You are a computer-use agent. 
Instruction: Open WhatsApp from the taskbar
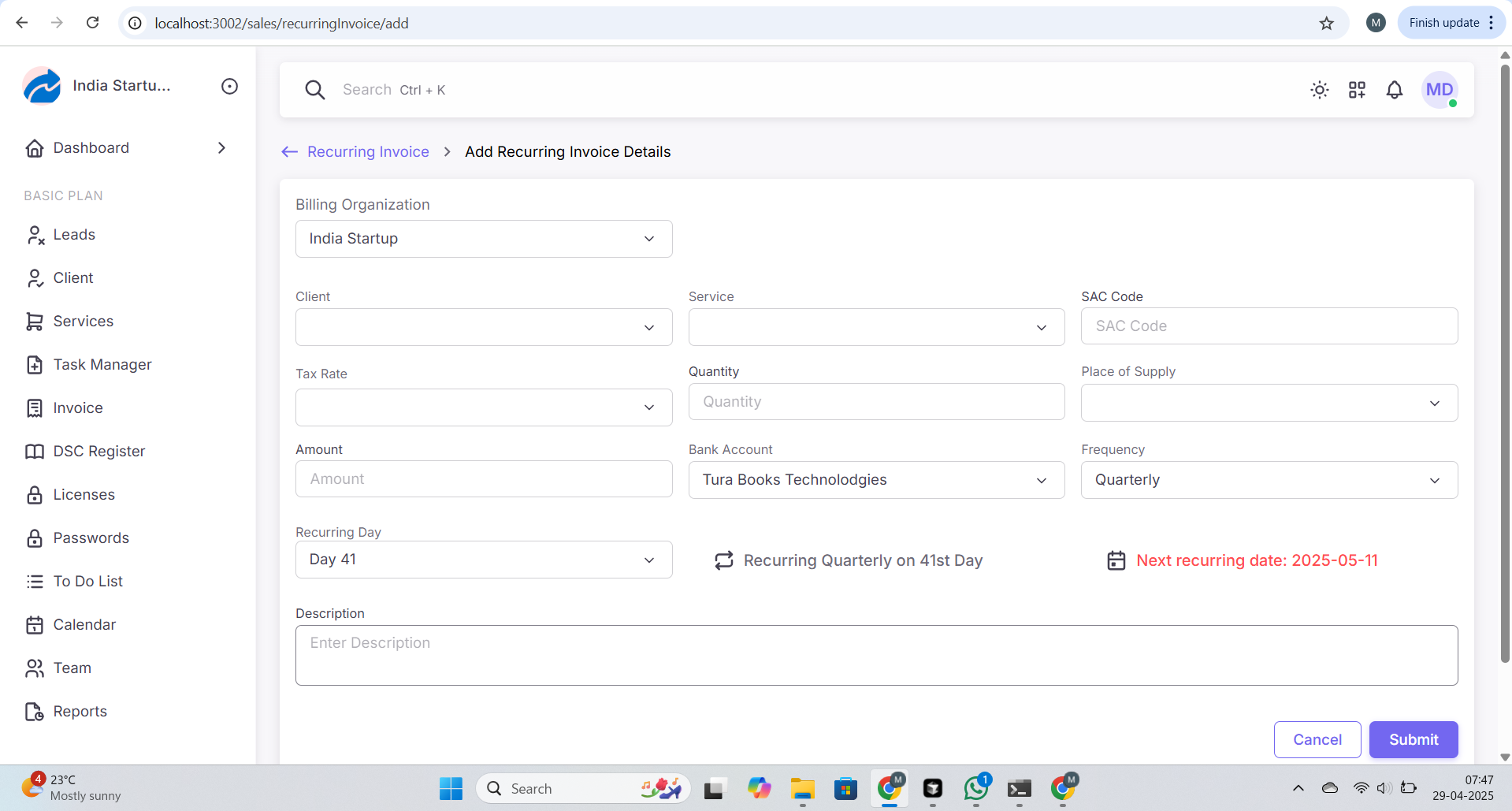[x=975, y=788]
